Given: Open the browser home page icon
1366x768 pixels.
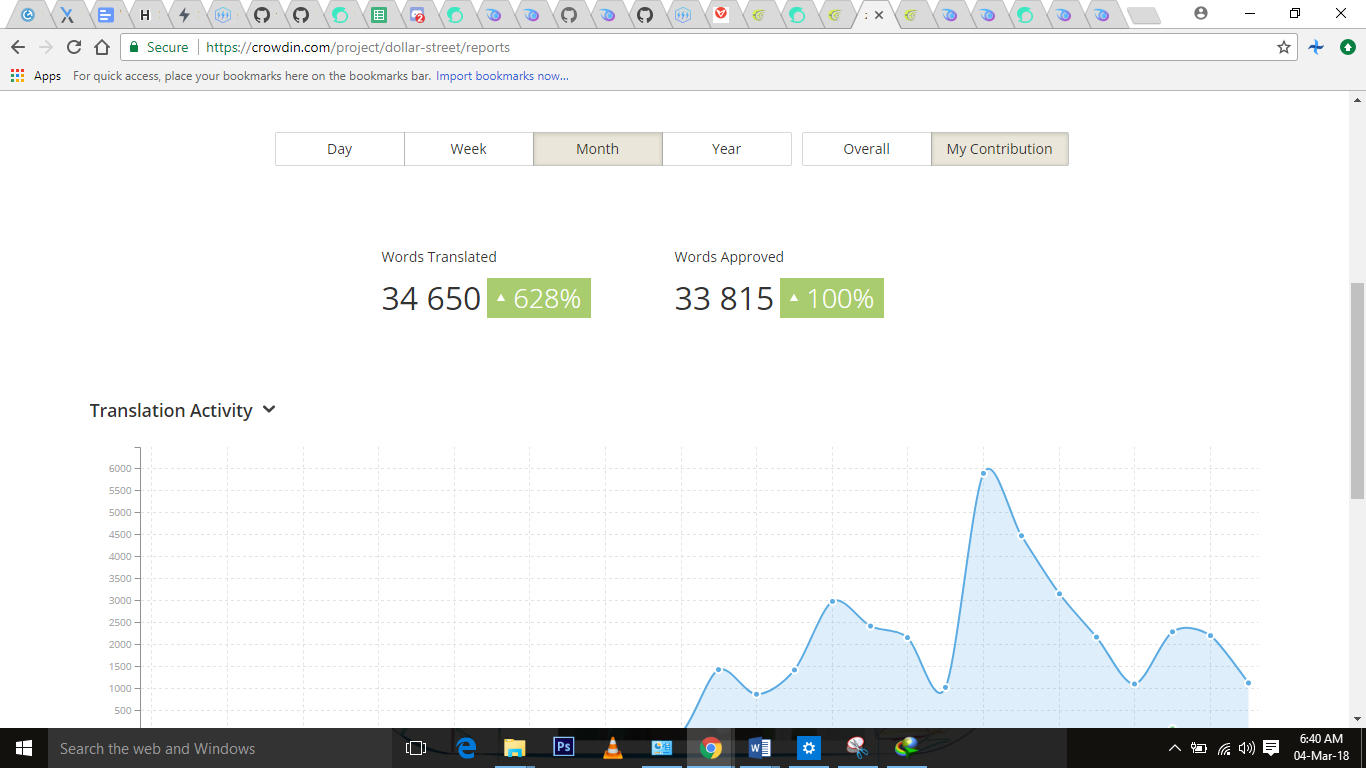Looking at the screenshot, I should pos(102,47).
